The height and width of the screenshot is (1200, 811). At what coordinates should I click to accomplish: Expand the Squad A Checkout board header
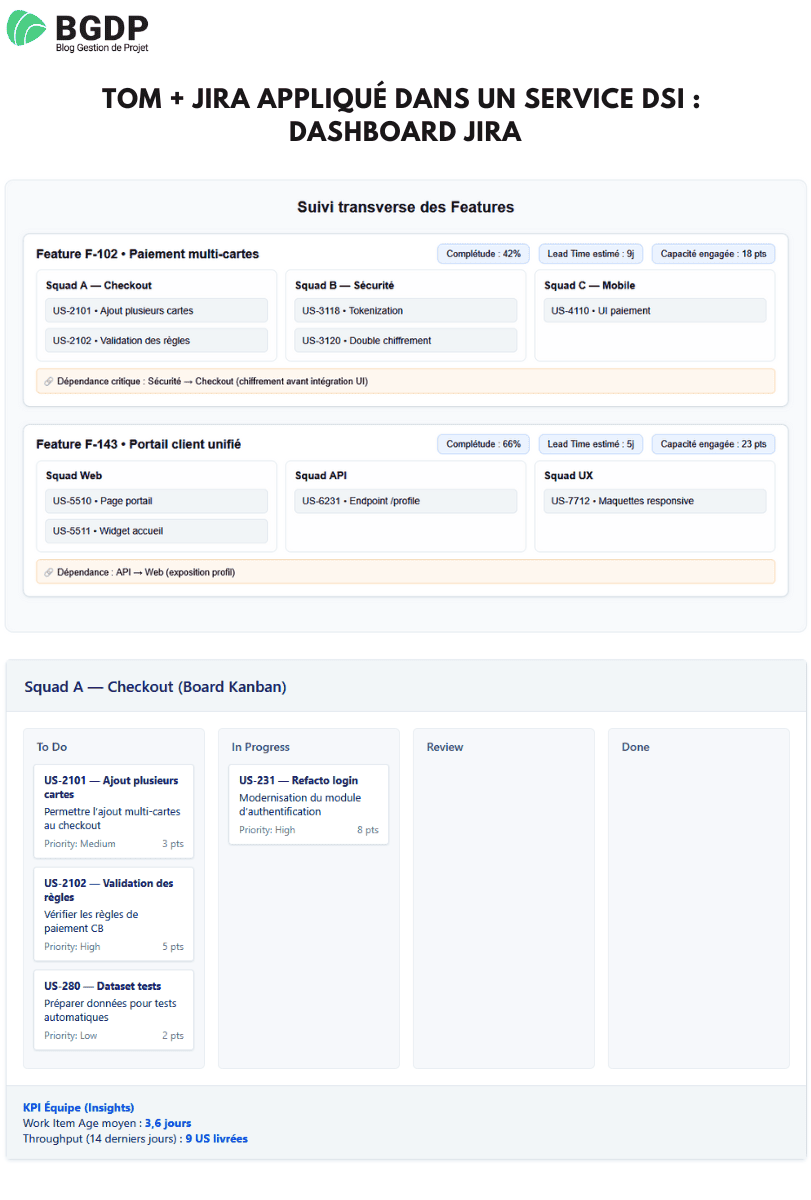(x=155, y=687)
